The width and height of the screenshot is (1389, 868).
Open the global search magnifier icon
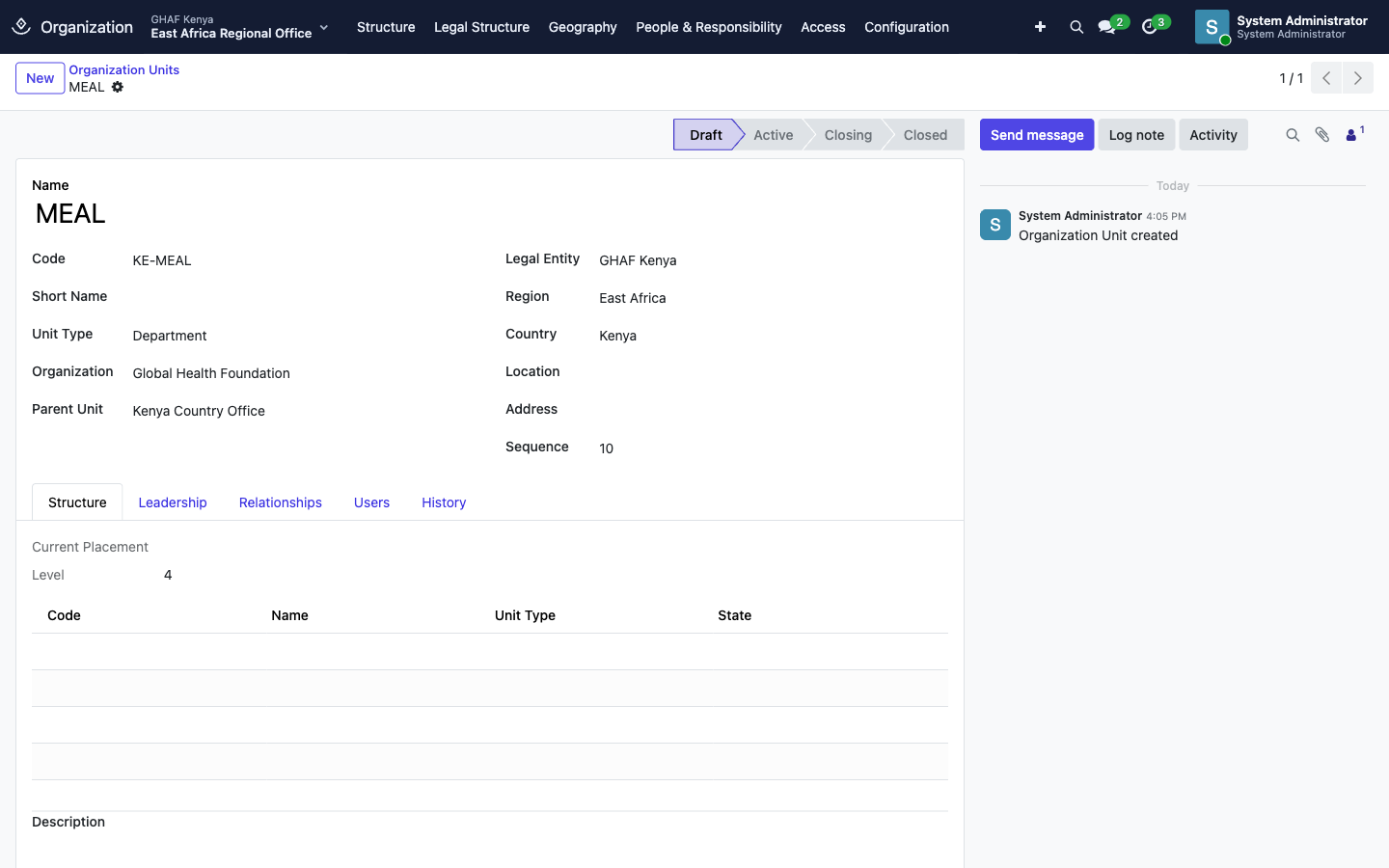pyautogui.click(x=1076, y=27)
